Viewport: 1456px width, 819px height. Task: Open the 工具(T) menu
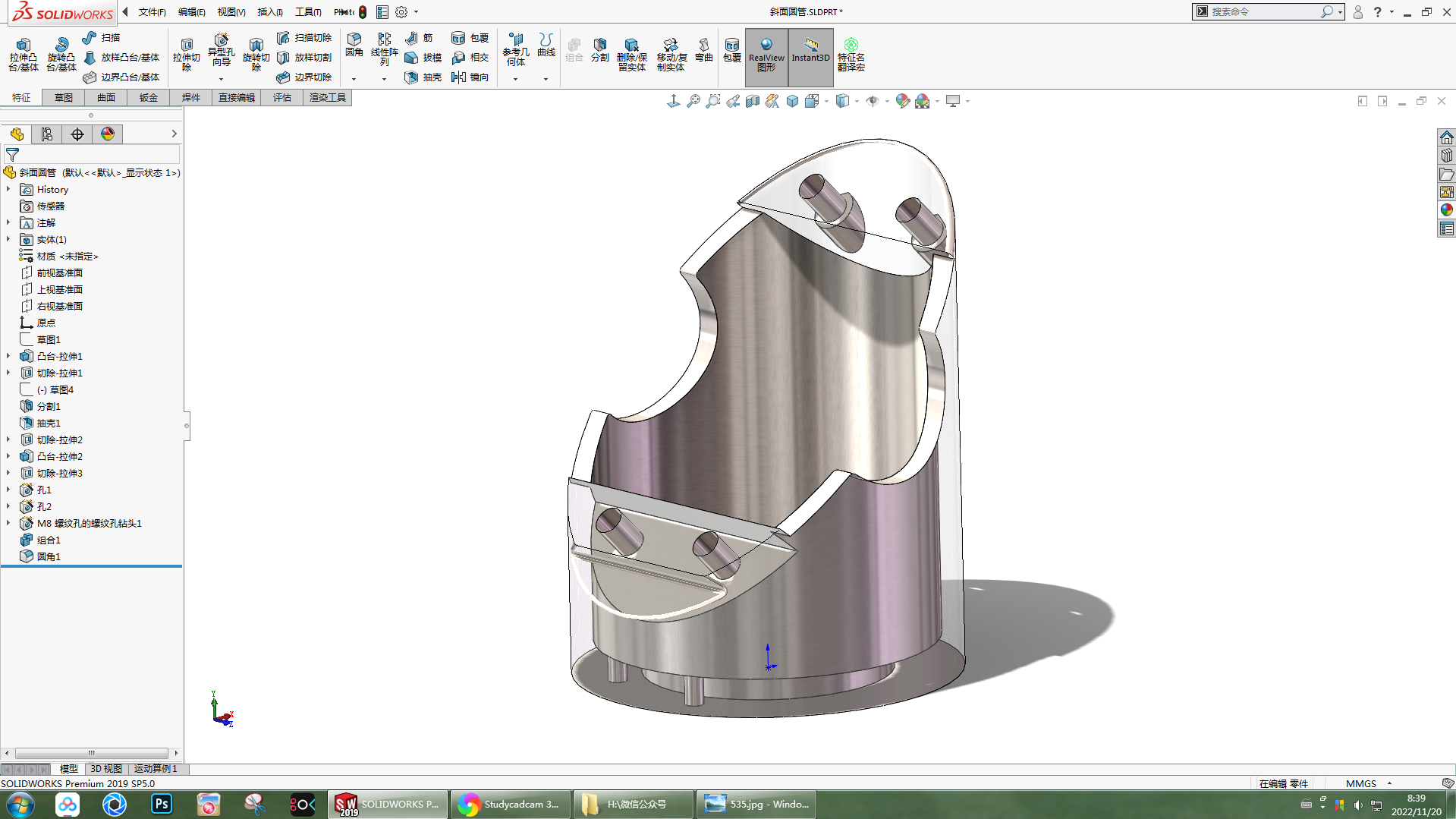point(308,12)
